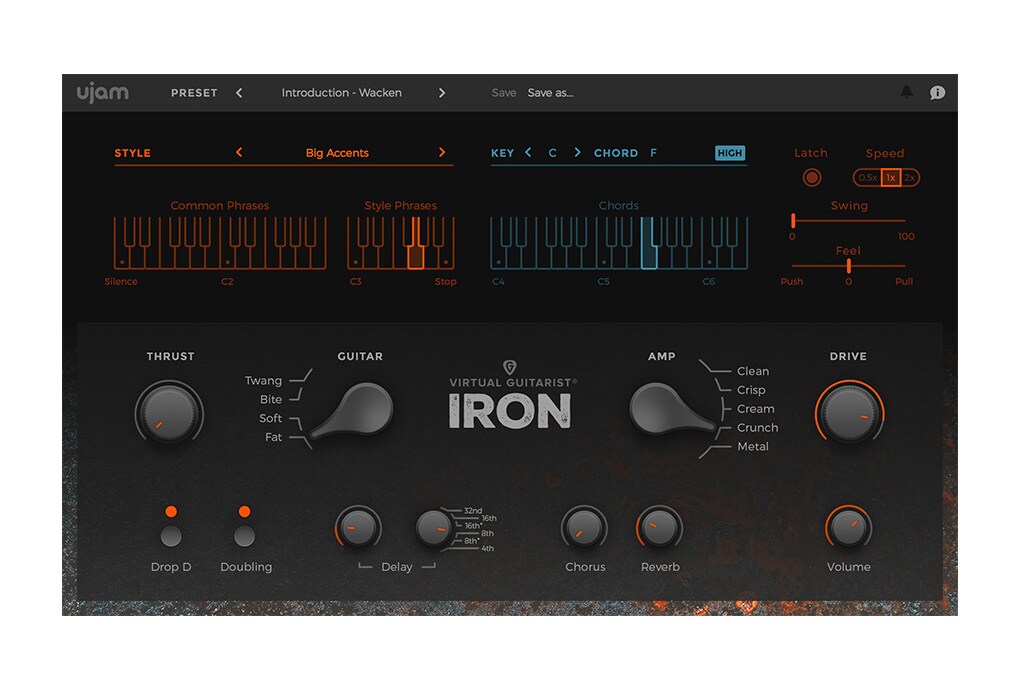The width and height of the screenshot is (1020, 690).
Task: Click Save as...
Action: [x=550, y=93]
